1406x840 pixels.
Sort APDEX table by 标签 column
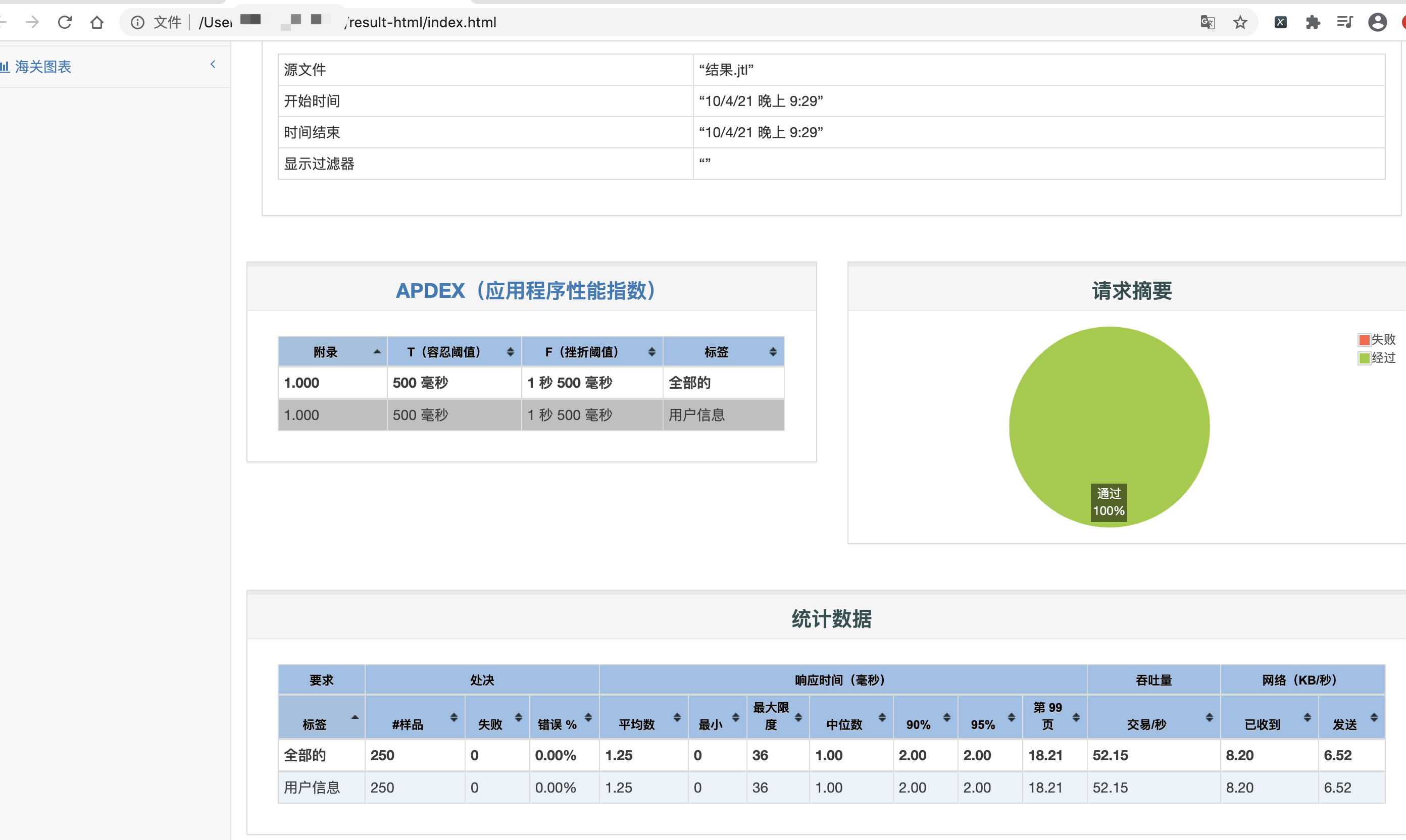click(724, 351)
